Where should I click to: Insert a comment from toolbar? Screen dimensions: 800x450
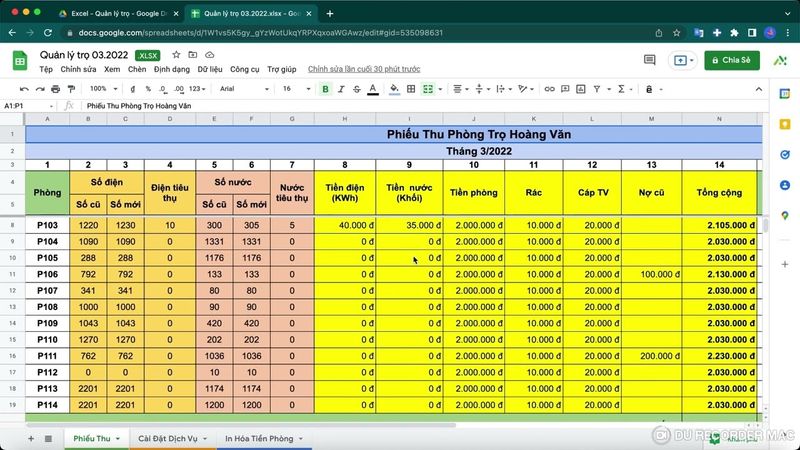point(565,89)
